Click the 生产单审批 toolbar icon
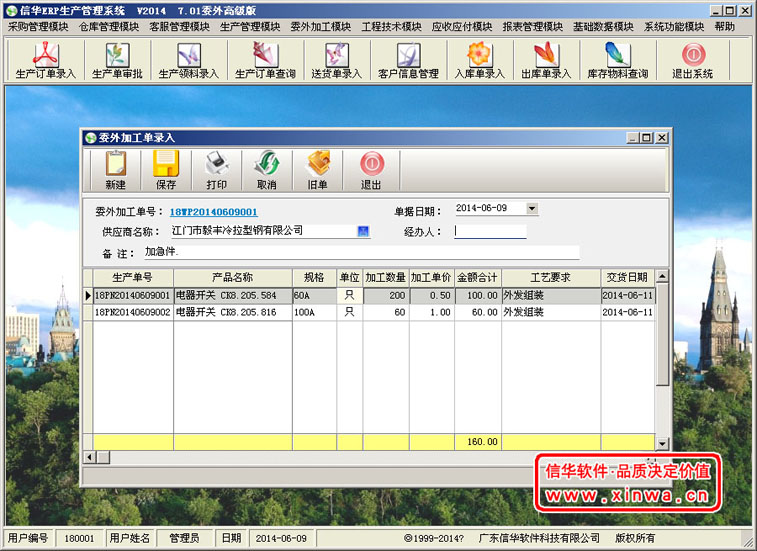 117,61
